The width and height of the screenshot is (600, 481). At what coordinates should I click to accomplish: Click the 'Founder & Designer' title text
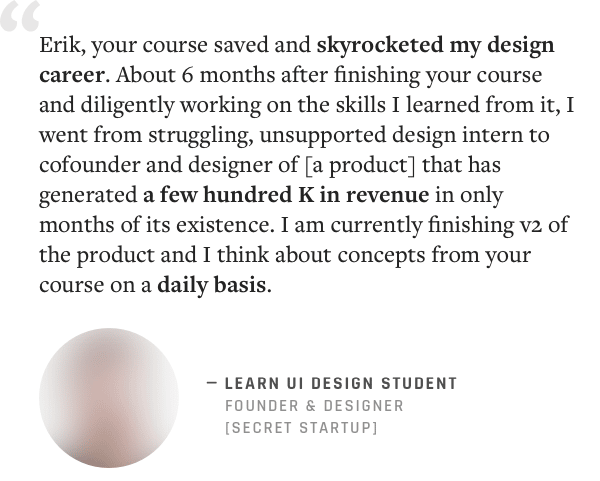(x=314, y=406)
